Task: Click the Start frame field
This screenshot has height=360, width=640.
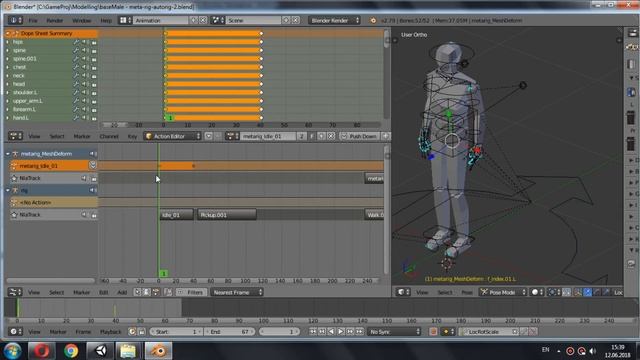Action: click(x=176, y=332)
